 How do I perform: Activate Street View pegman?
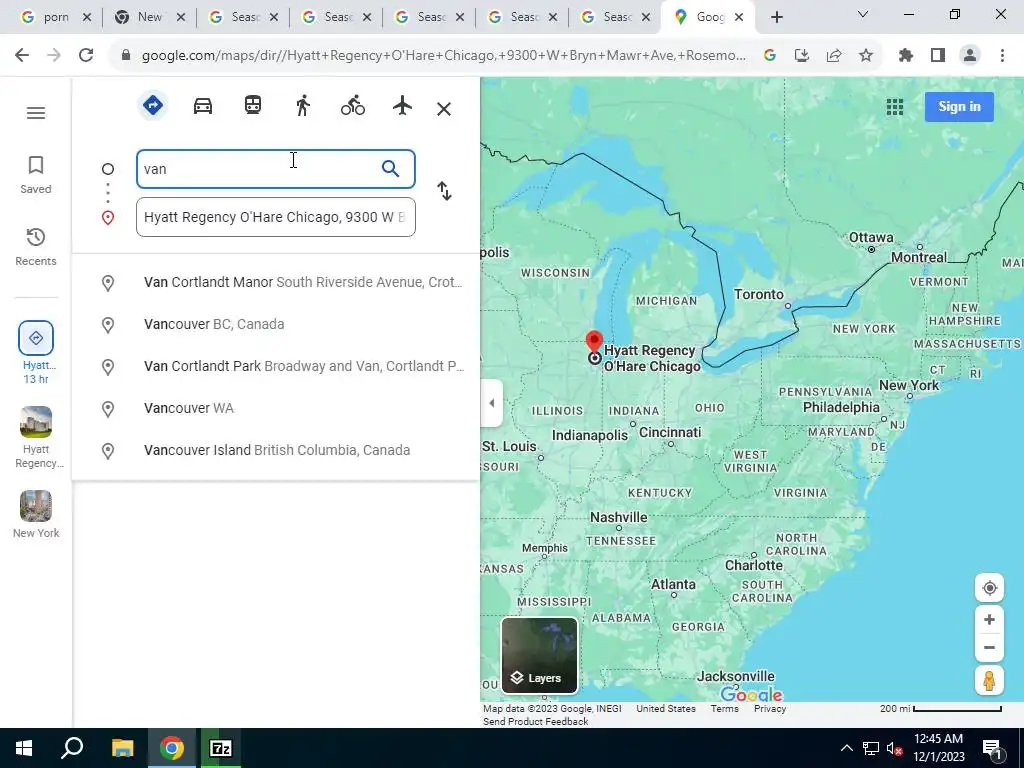(x=989, y=680)
